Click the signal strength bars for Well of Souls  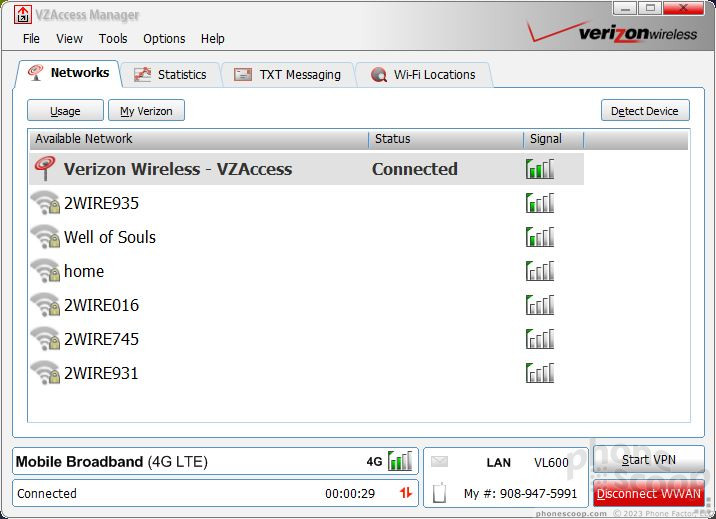pyautogui.click(x=540, y=237)
